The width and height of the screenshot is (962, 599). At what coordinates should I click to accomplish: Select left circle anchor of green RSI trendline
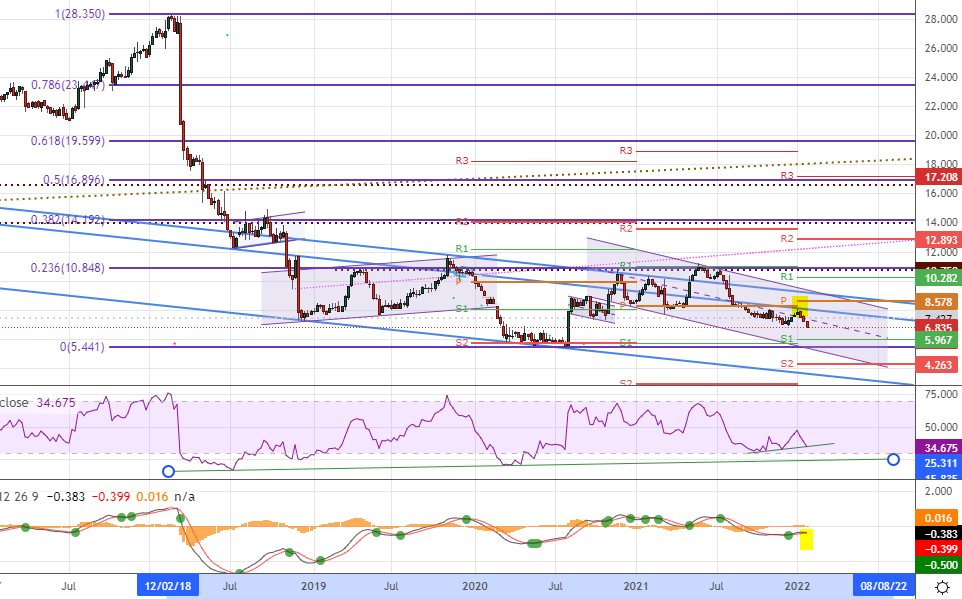click(168, 470)
